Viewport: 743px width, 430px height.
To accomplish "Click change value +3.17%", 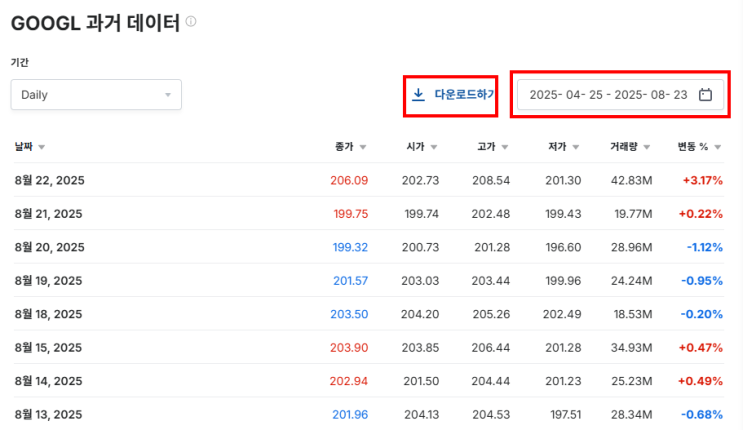I will [x=703, y=181].
